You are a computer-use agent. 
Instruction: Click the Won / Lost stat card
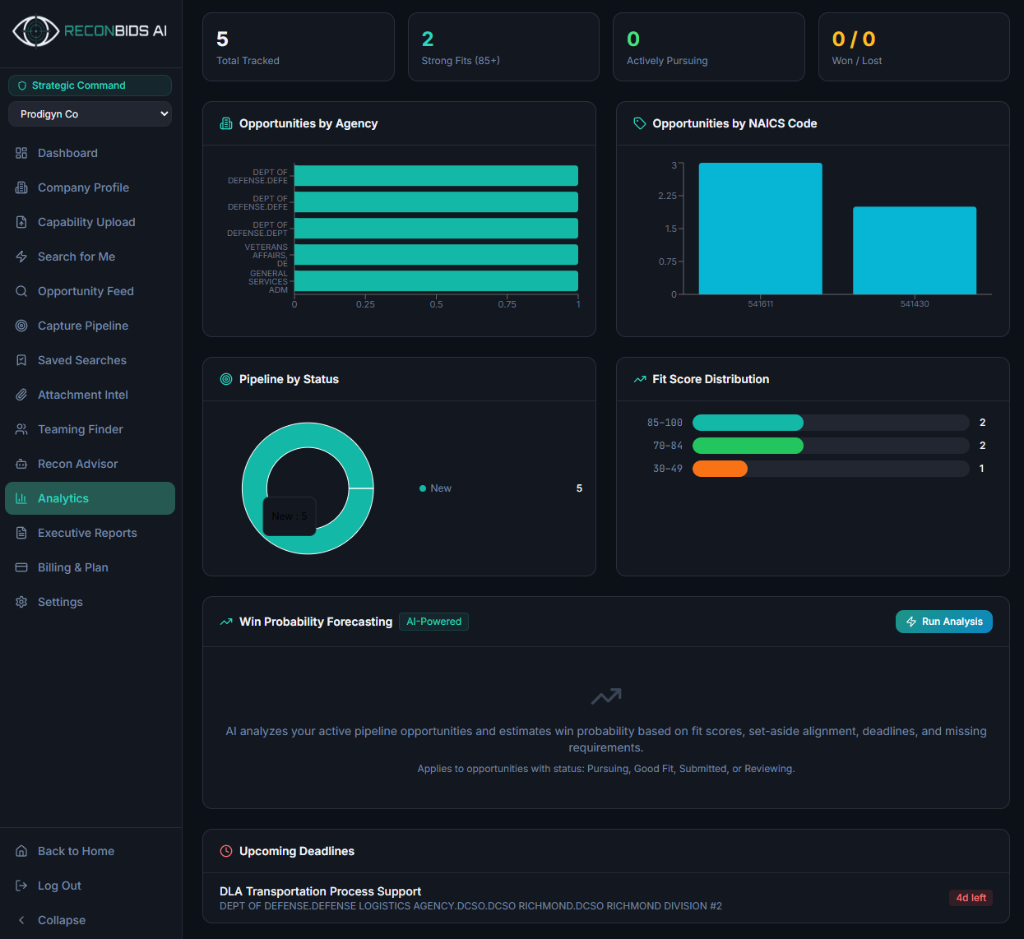click(x=914, y=47)
